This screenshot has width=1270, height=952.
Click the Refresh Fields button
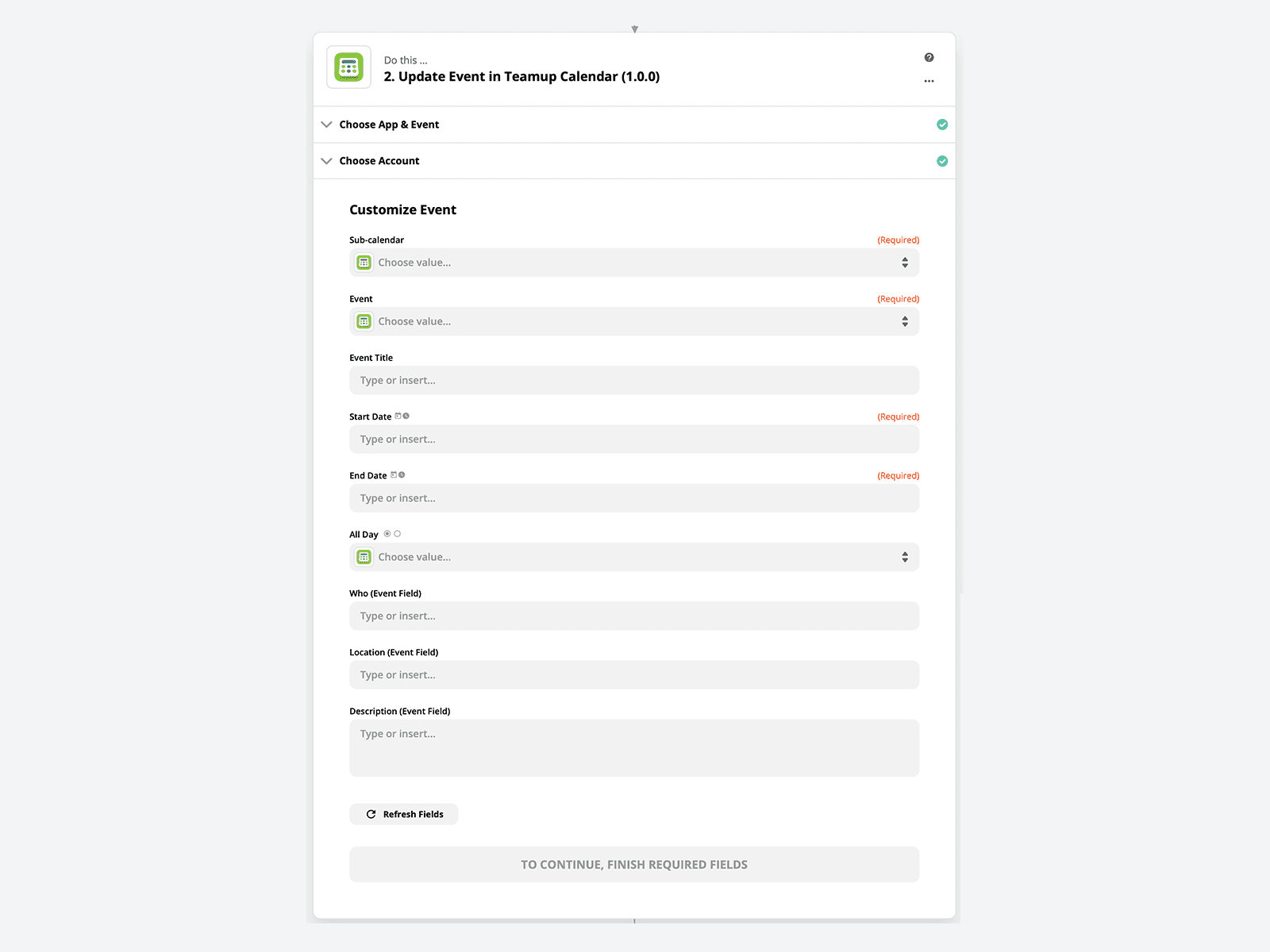pos(404,814)
